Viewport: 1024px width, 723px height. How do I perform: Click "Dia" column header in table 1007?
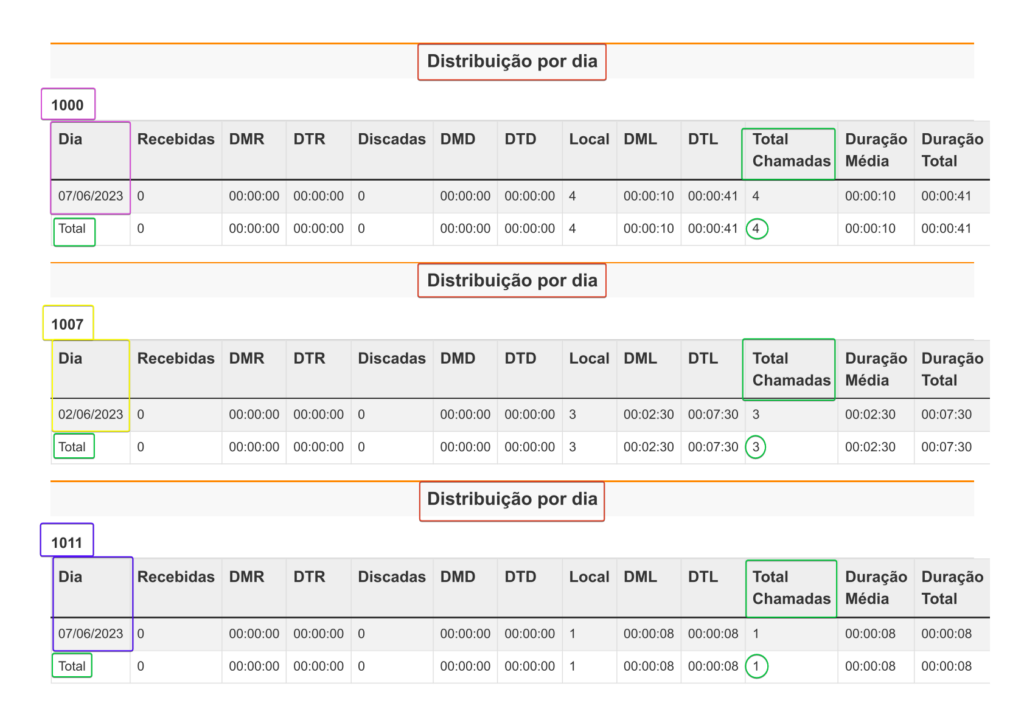[x=71, y=359]
